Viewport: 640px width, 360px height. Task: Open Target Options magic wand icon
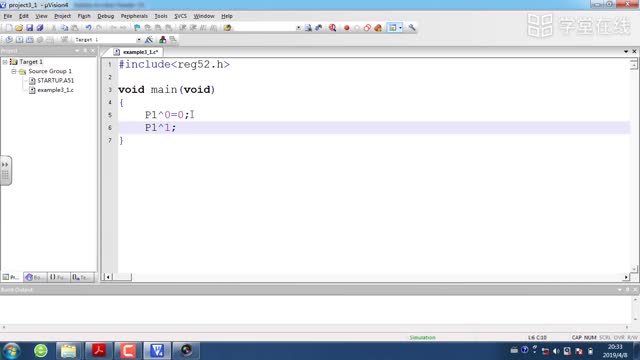tap(149, 40)
